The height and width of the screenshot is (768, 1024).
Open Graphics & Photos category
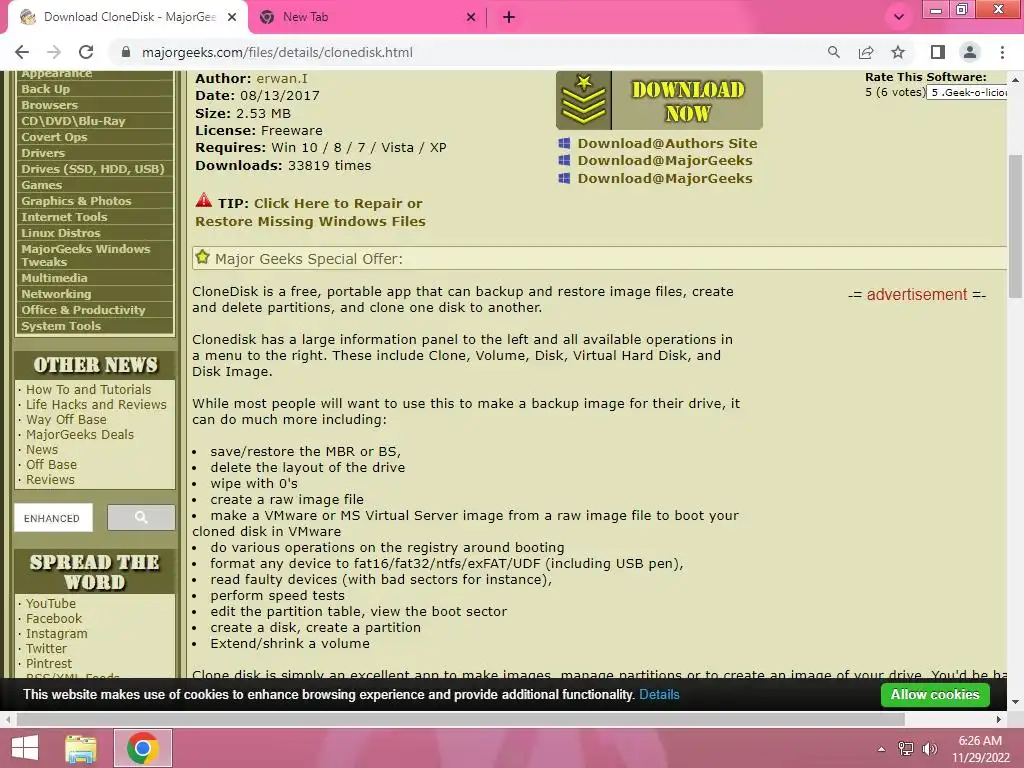(95, 201)
